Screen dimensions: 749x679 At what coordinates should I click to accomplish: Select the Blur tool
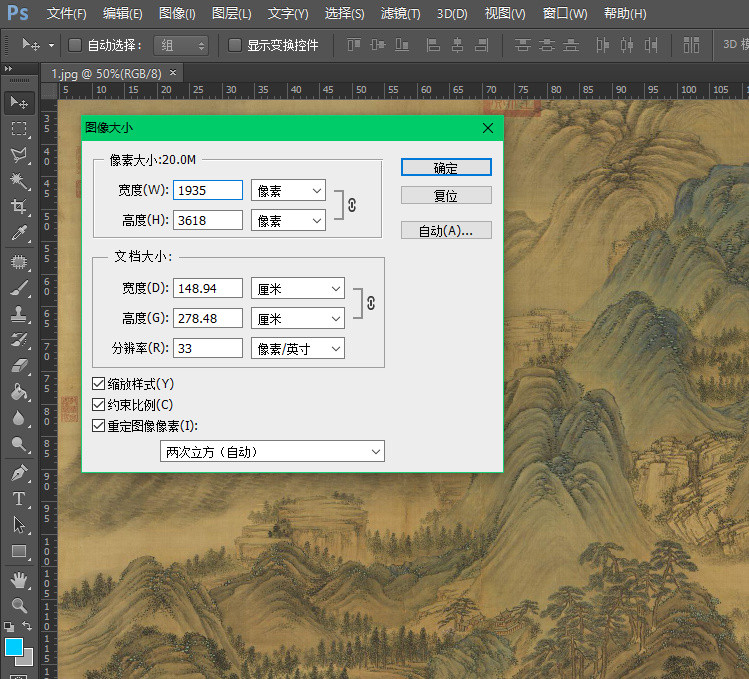[19, 418]
